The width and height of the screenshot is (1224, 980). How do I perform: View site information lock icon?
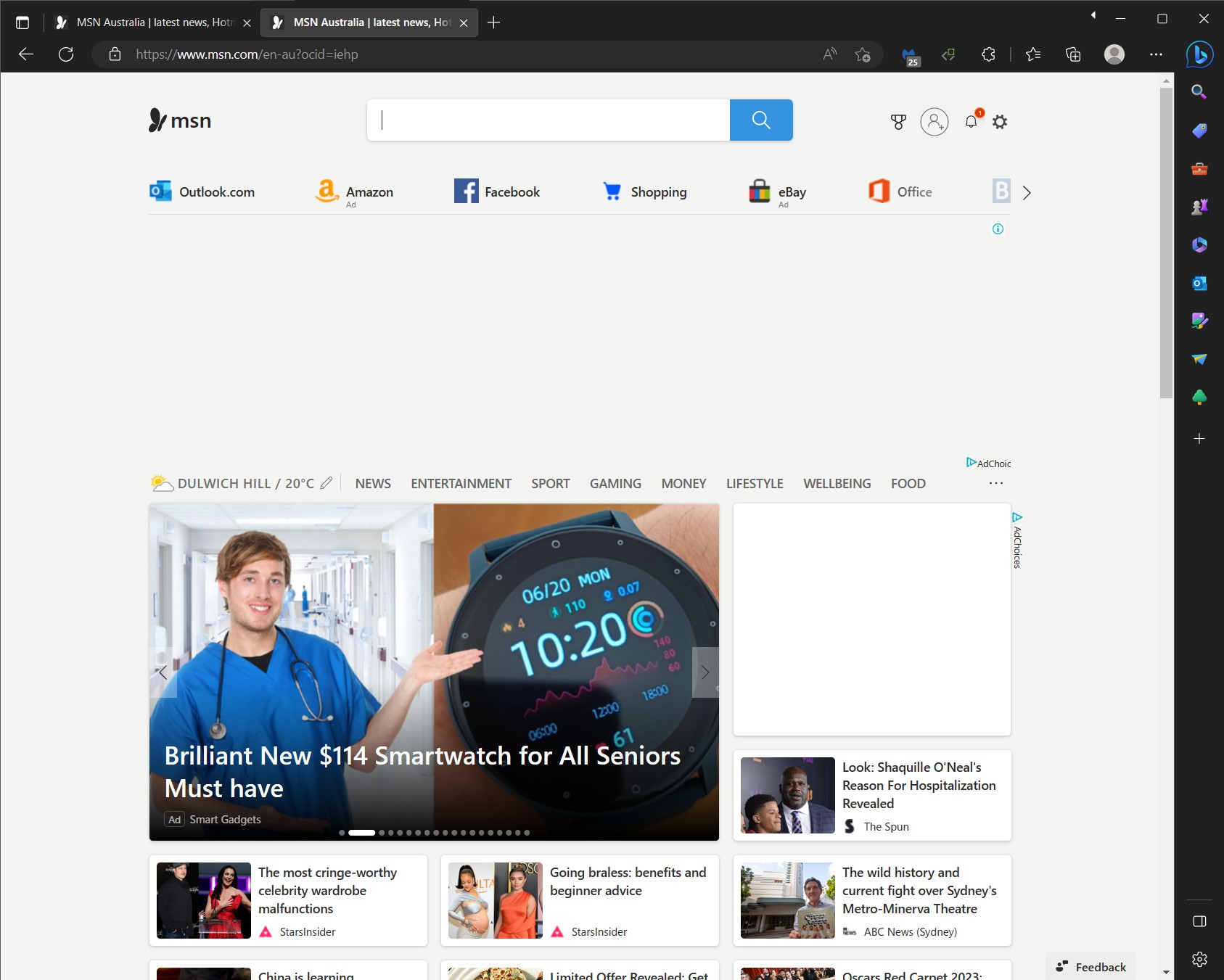click(x=115, y=54)
